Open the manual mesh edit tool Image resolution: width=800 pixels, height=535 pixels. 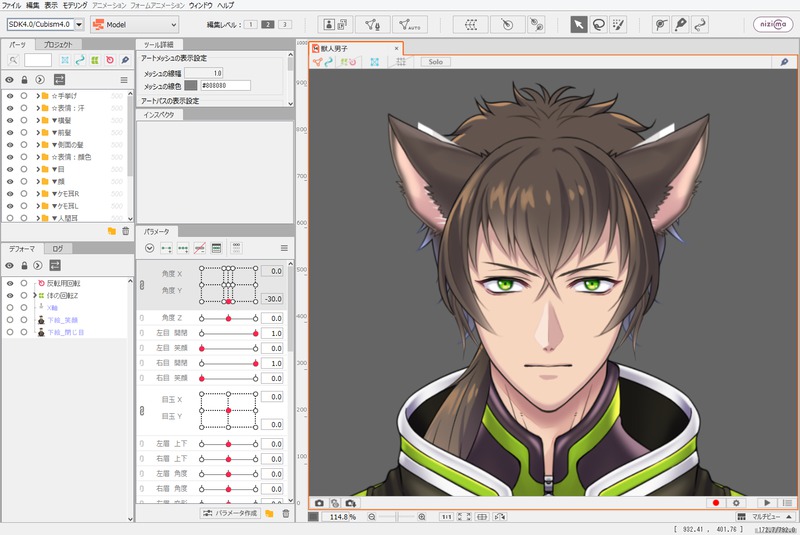[372, 24]
